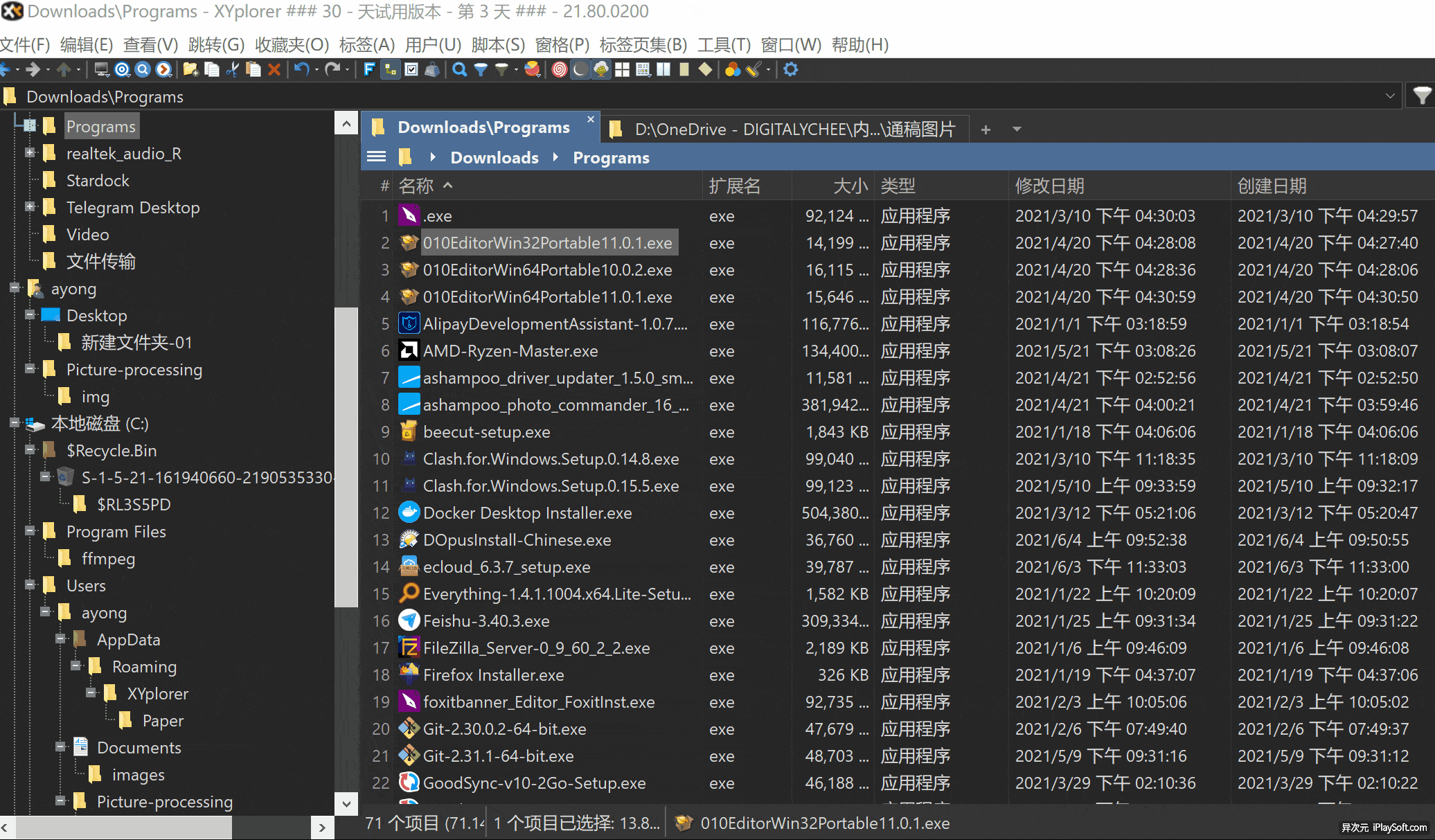The height and width of the screenshot is (840, 1435).
Task: Open find files with the magnifier icon
Action: (x=459, y=69)
